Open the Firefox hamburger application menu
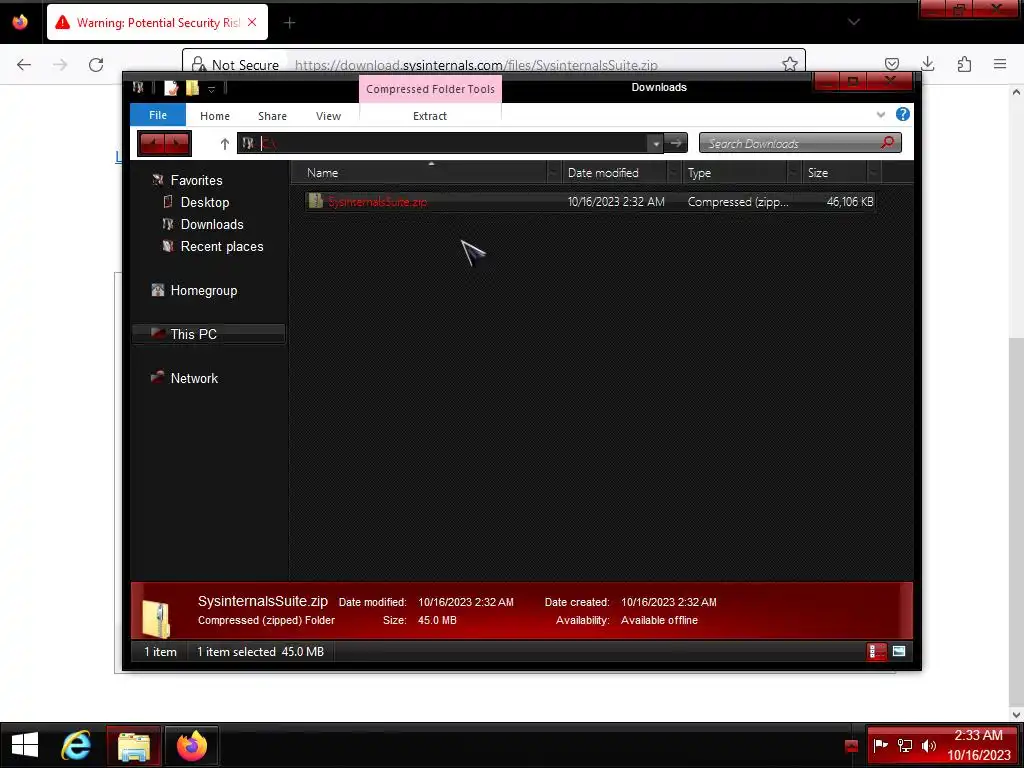 click(1000, 64)
